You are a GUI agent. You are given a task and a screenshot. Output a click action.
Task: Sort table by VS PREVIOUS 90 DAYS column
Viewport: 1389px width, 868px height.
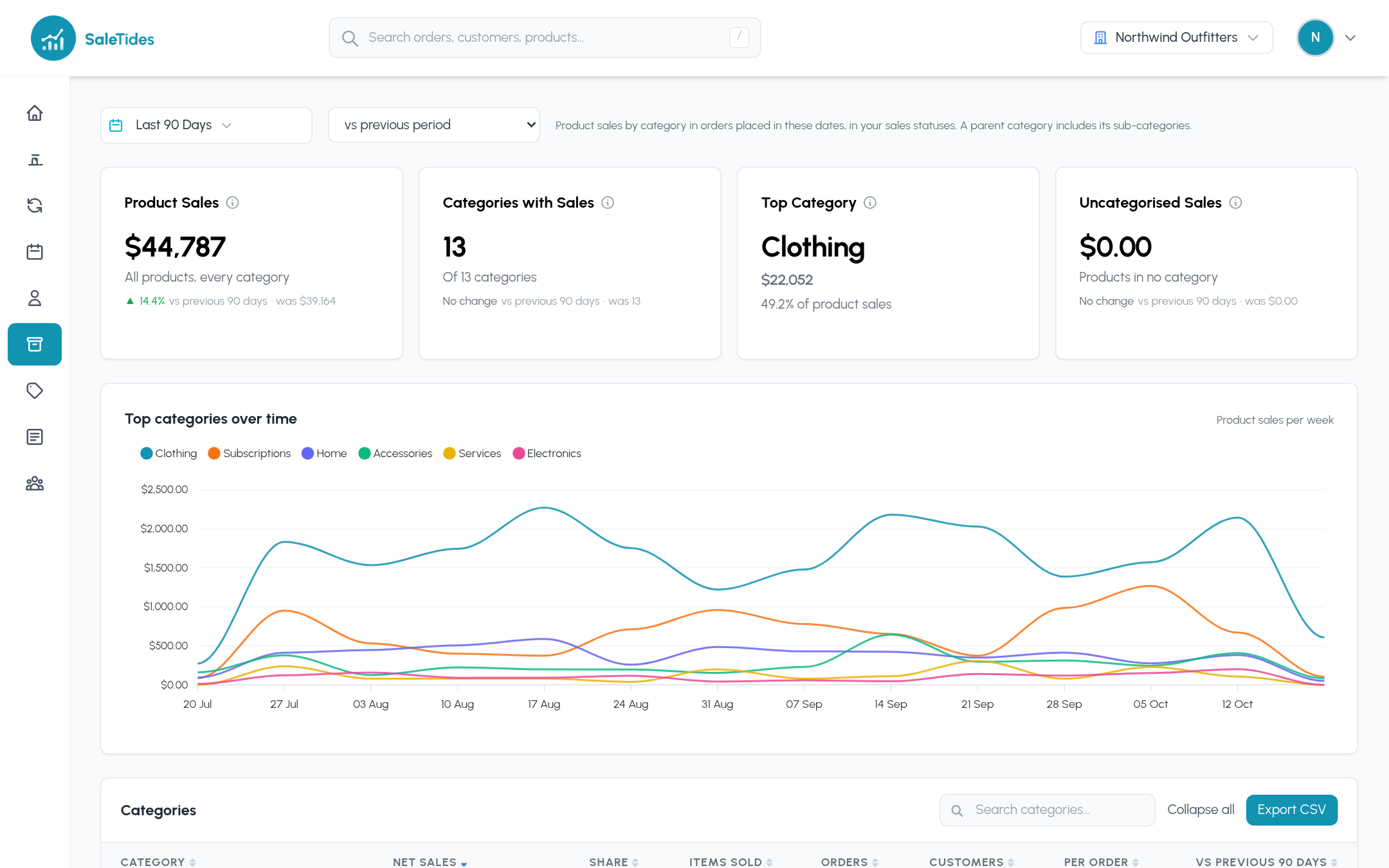coord(1266,862)
